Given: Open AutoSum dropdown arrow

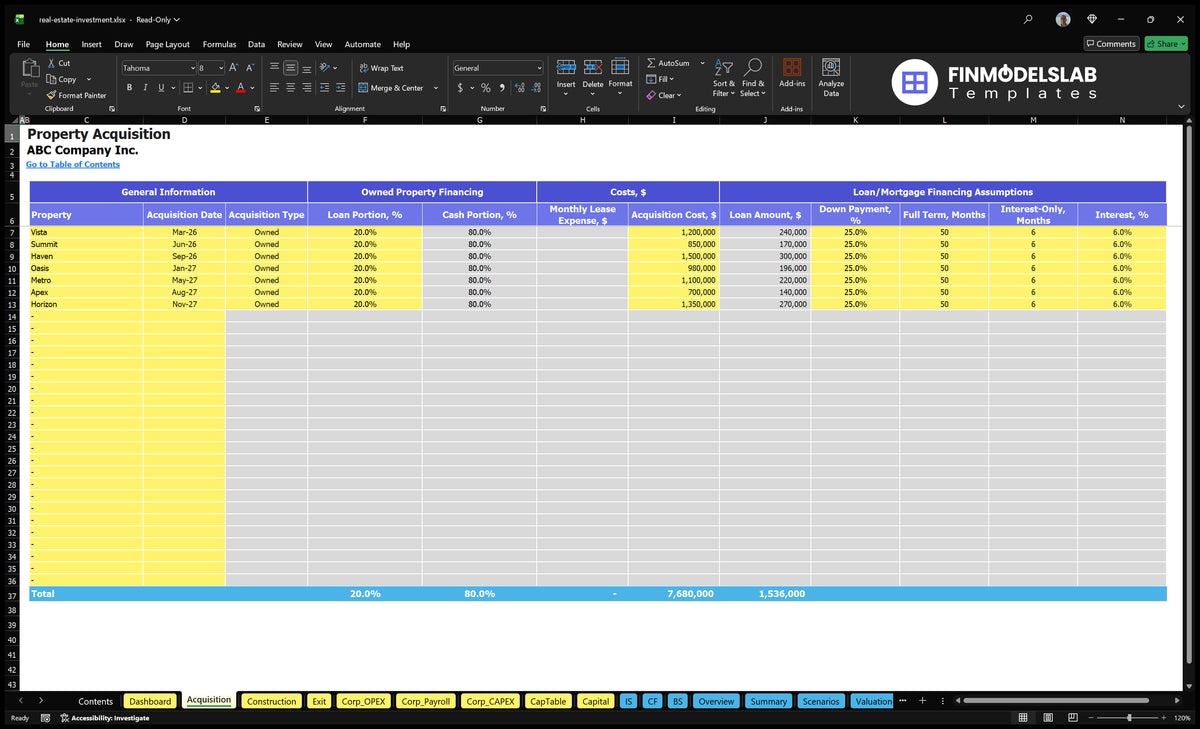Looking at the screenshot, I should point(702,63).
